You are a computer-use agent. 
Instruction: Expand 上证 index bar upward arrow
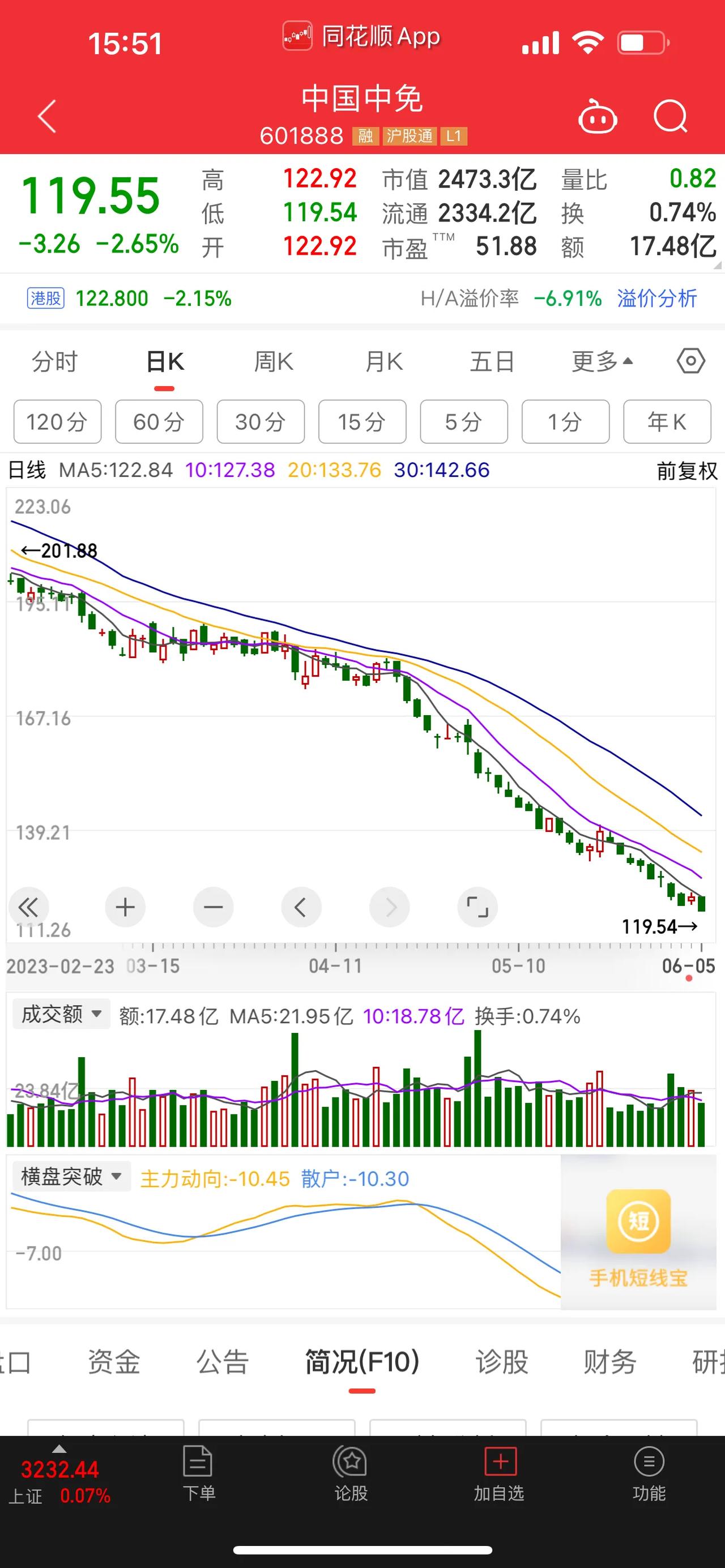pos(59,1449)
